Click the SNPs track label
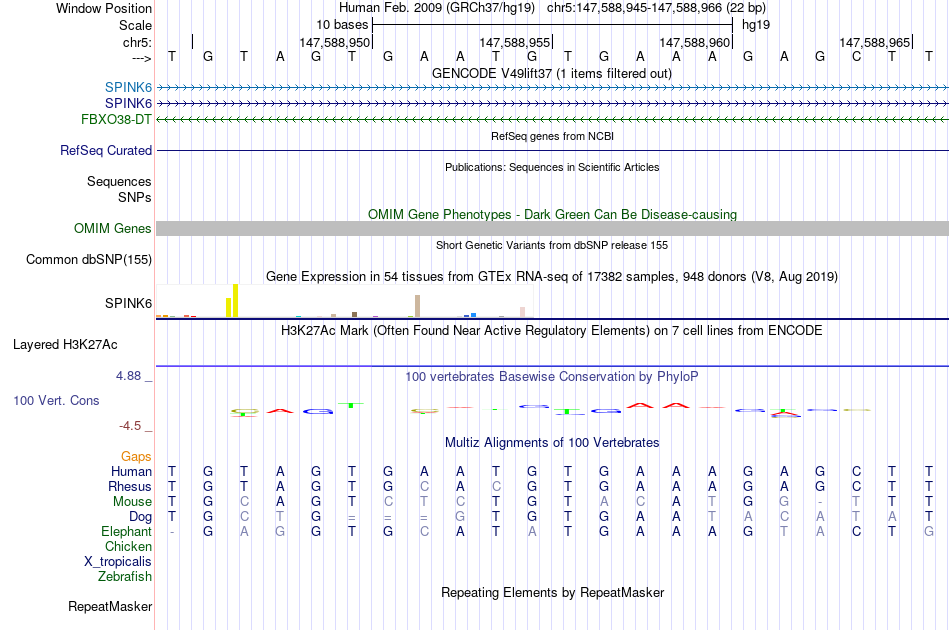Screen dimensions: 950x630 click(x=135, y=197)
